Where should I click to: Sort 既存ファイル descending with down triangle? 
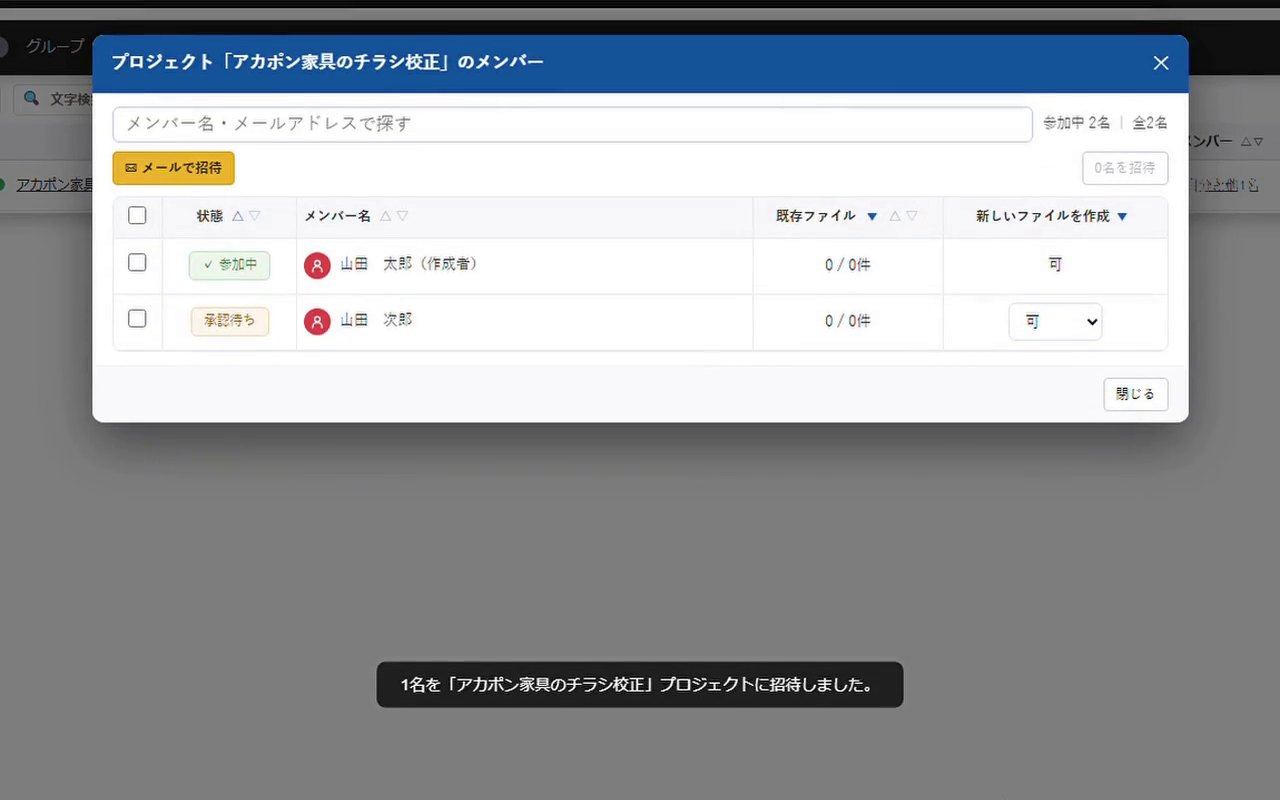(x=911, y=216)
